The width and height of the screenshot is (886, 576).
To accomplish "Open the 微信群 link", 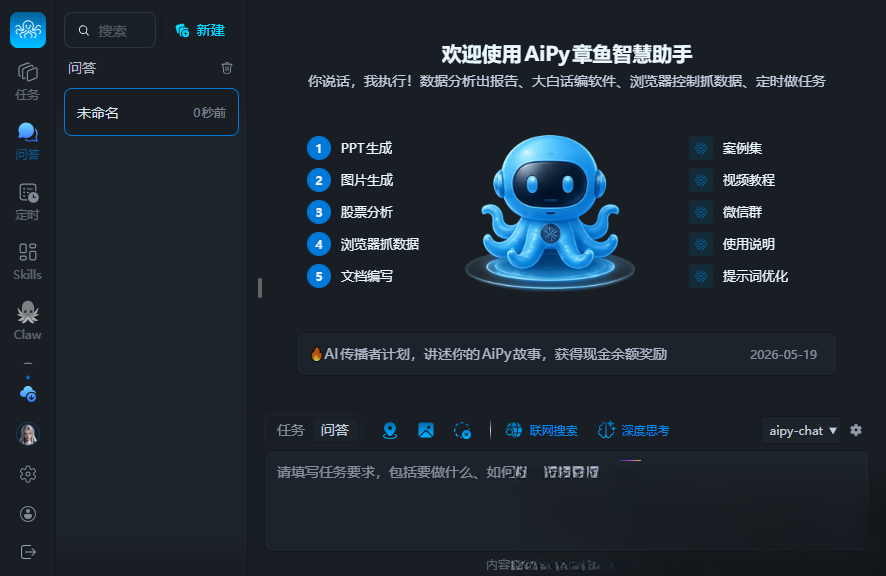I will pyautogui.click(x=742, y=212).
